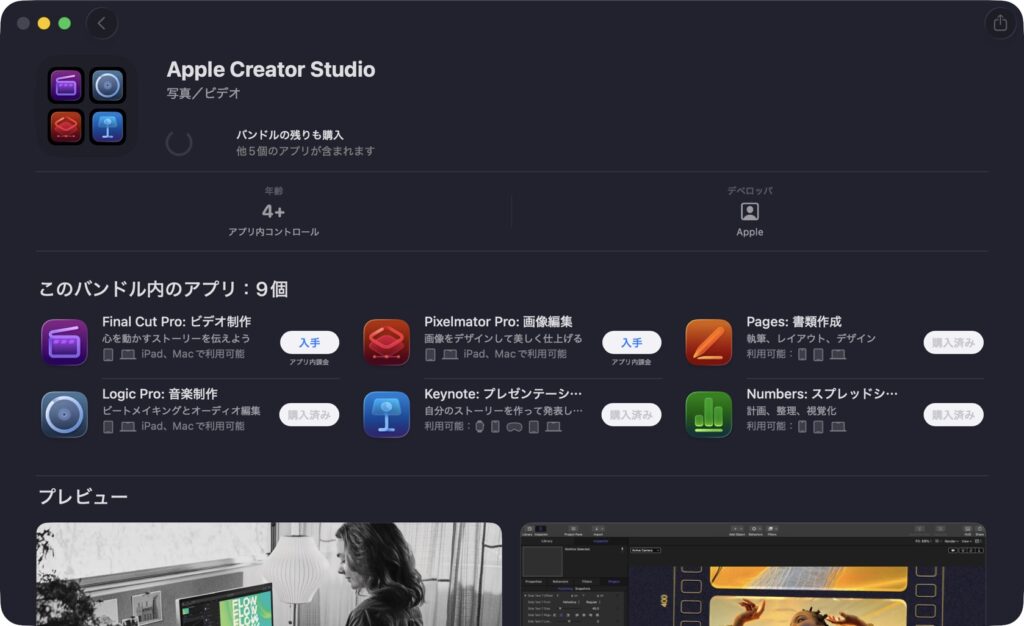Click the back arrow button
This screenshot has width=1024, height=626.
coord(101,23)
